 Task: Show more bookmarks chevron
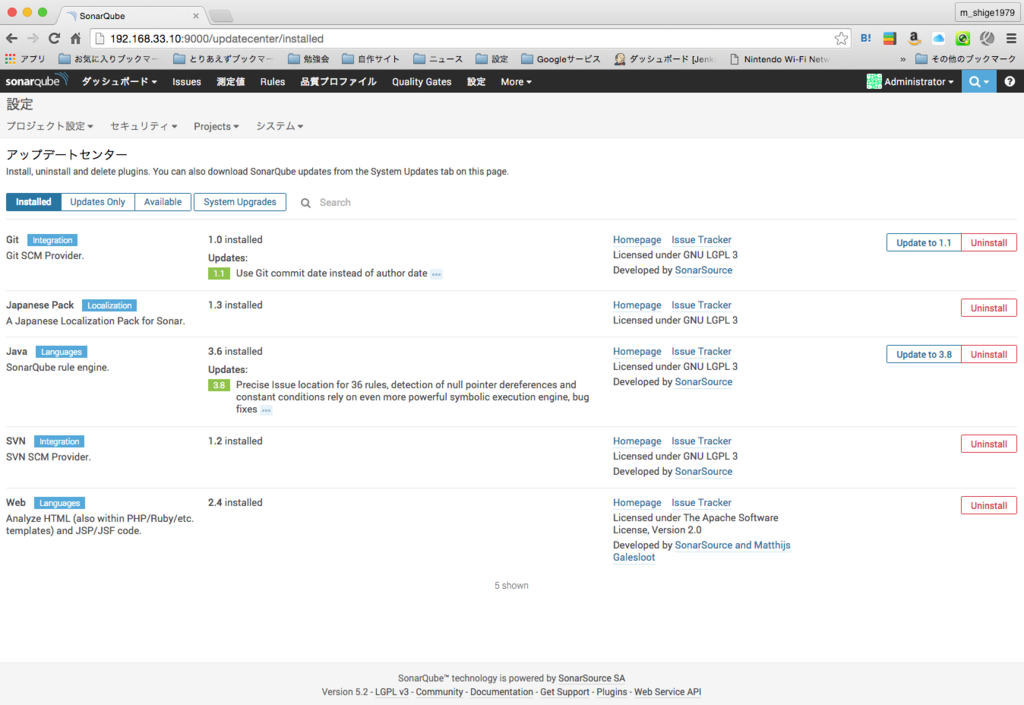tap(903, 59)
